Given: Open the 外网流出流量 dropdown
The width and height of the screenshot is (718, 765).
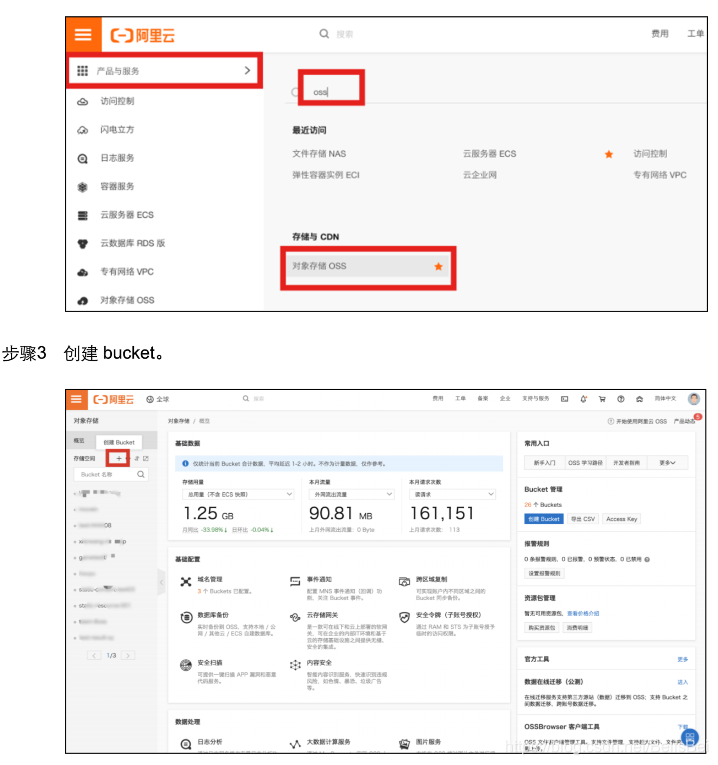Looking at the screenshot, I should pos(351,494).
